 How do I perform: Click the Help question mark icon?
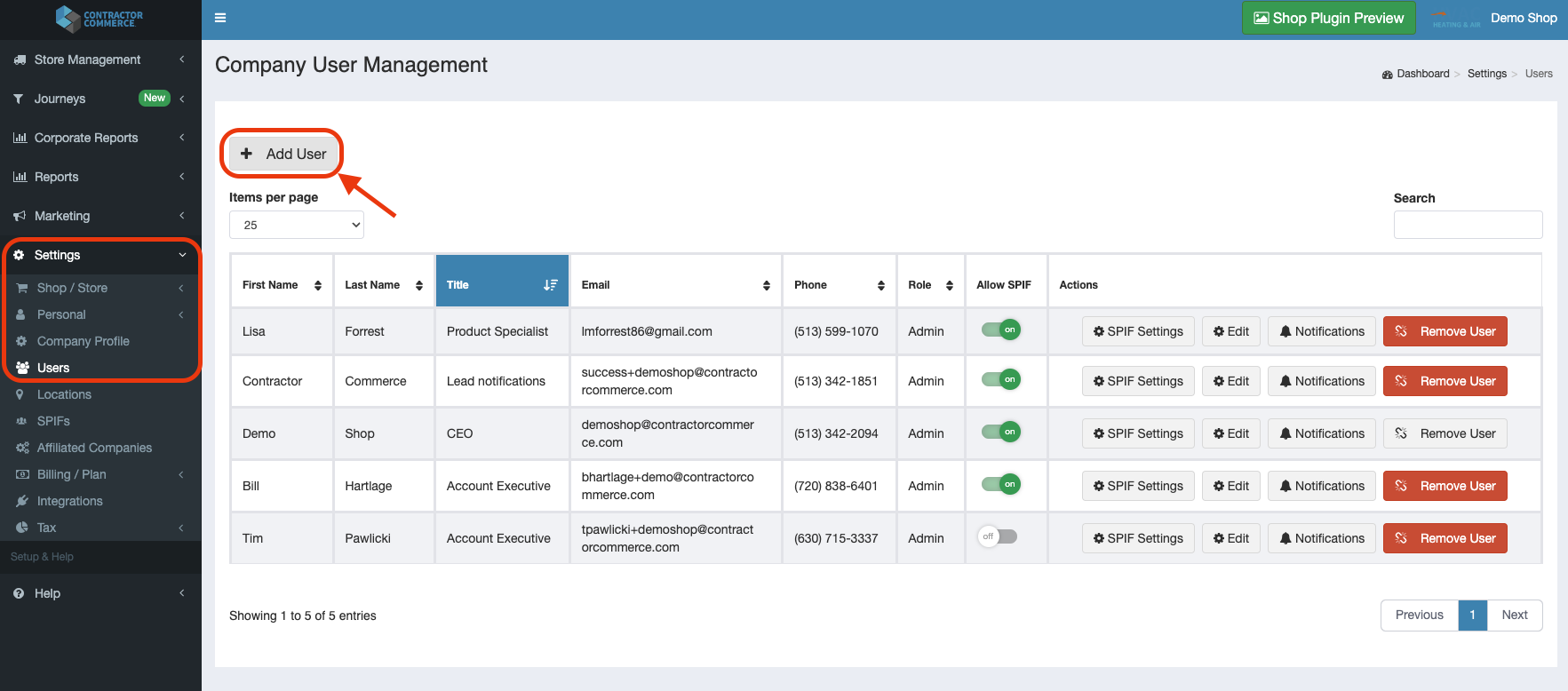pyautogui.click(x=19, y=593)
